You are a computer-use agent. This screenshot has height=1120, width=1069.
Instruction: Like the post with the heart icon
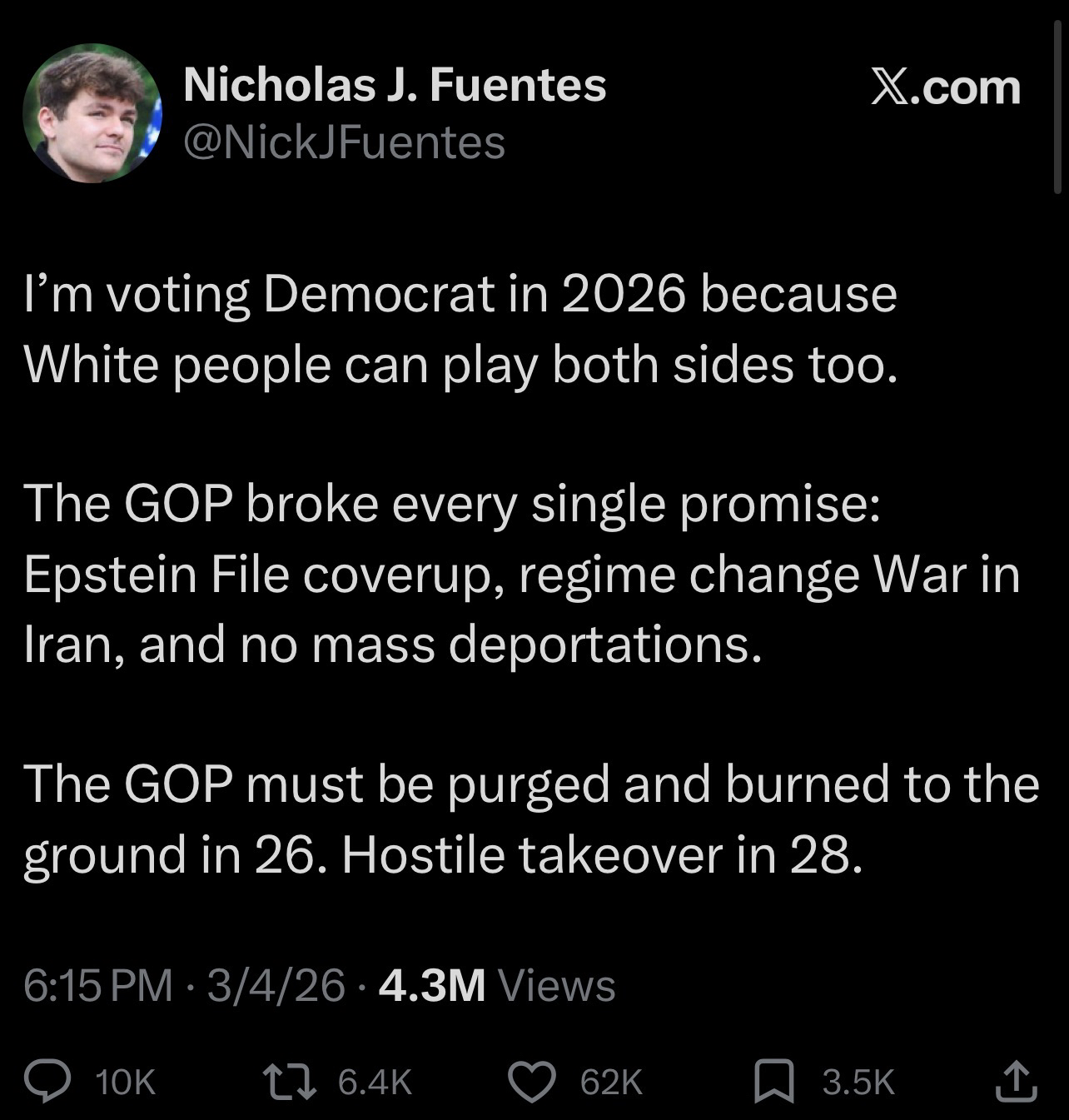[x=532, y=1082]
